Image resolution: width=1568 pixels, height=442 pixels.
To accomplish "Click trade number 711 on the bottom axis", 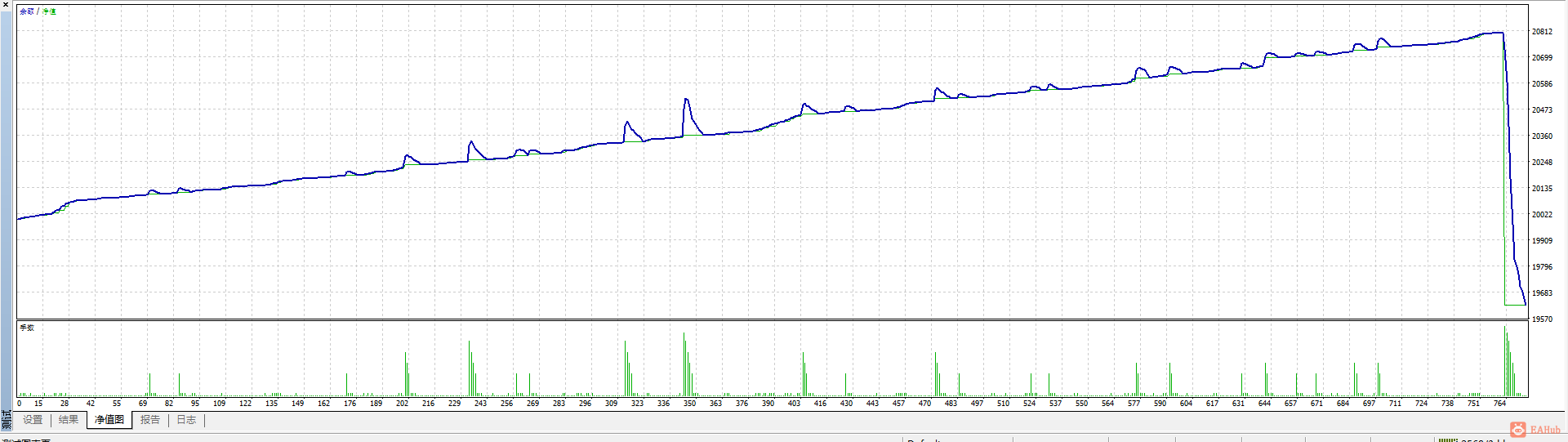I will coord(1395,404).
